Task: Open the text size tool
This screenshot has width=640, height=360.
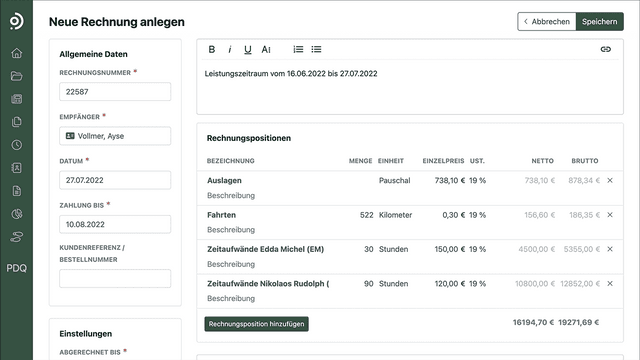Action: [266, 49]
